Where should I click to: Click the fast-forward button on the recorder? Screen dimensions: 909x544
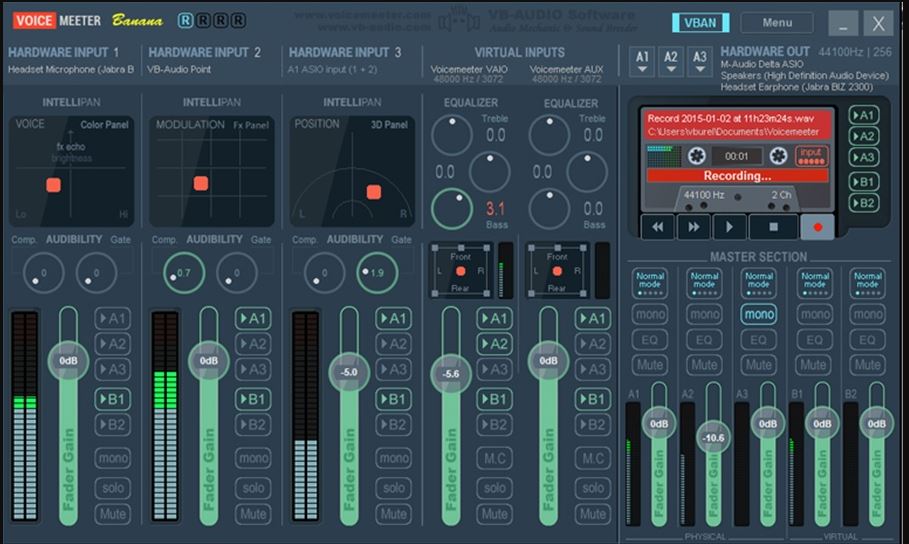(x=693, y=227)
